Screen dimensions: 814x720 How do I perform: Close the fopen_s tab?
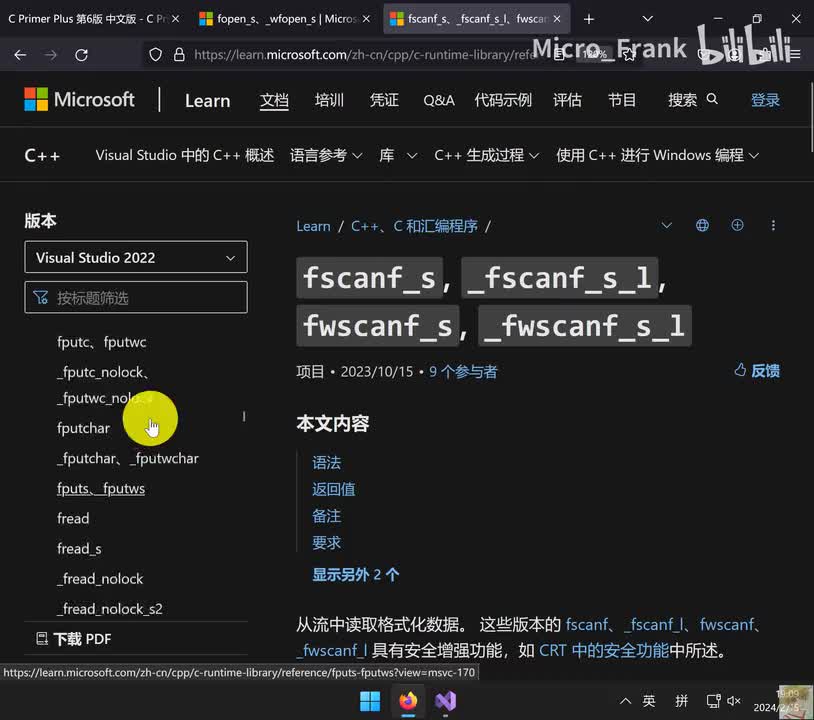pyautogui.click(x=366, y=19)
